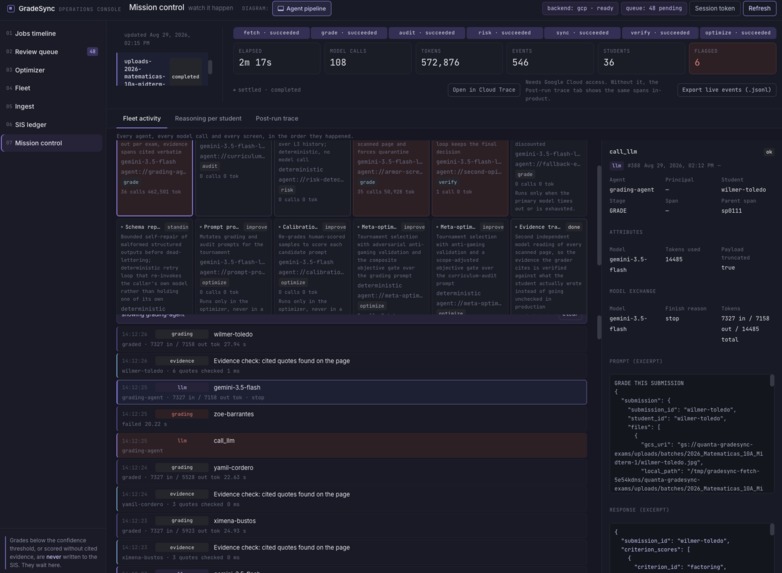Click the risk succeeded stage chip
Image resolution: width=782 pixels, height=573 pixels.
point(504,33)
